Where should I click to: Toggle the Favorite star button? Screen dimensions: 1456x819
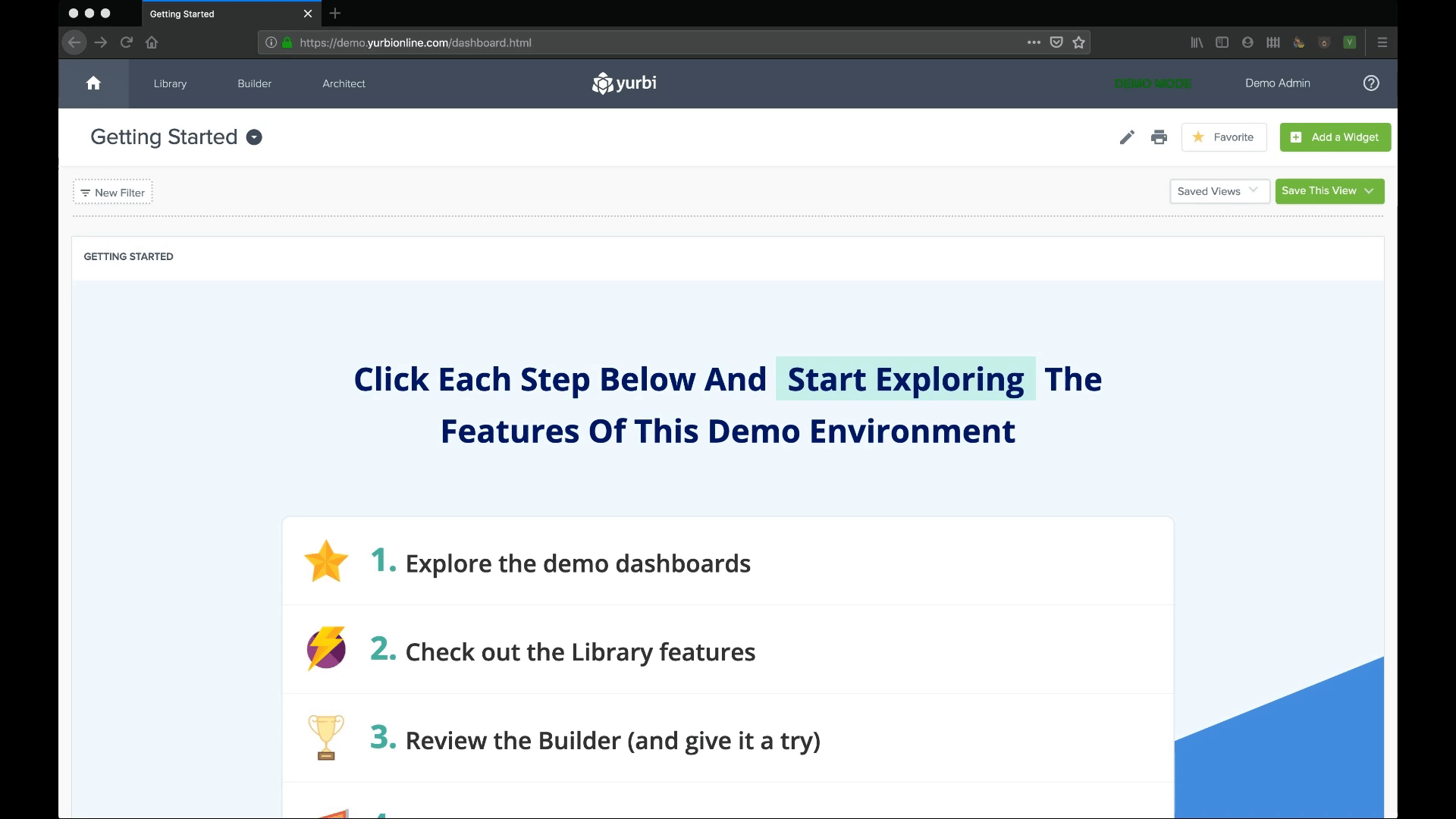click(1223, 137)
